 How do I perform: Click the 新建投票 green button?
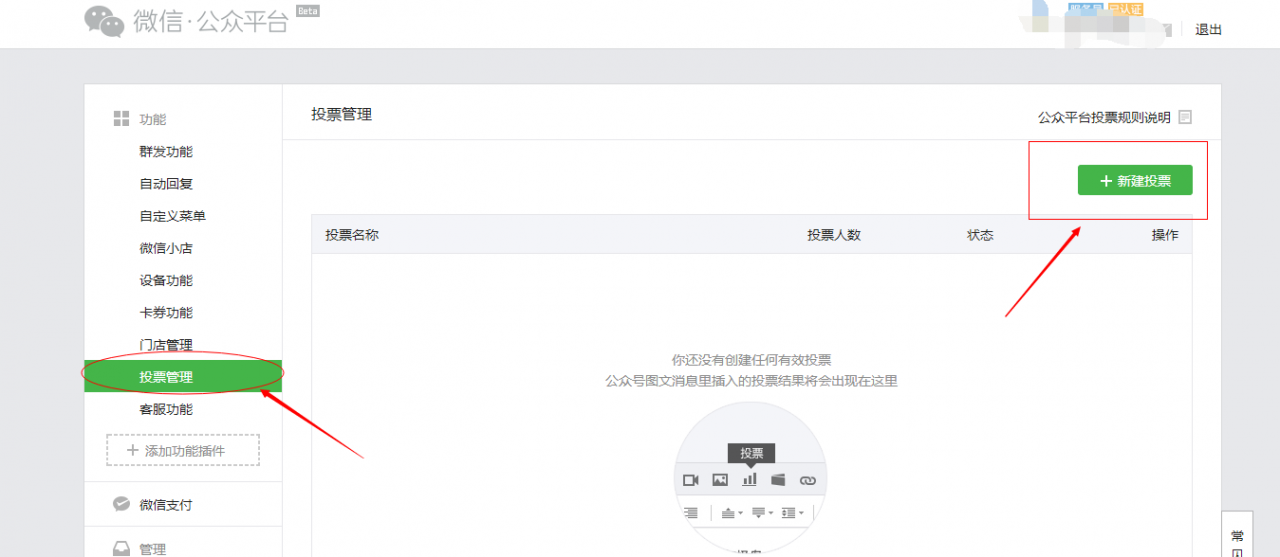pyautogui.click(x=1135, y=181)
